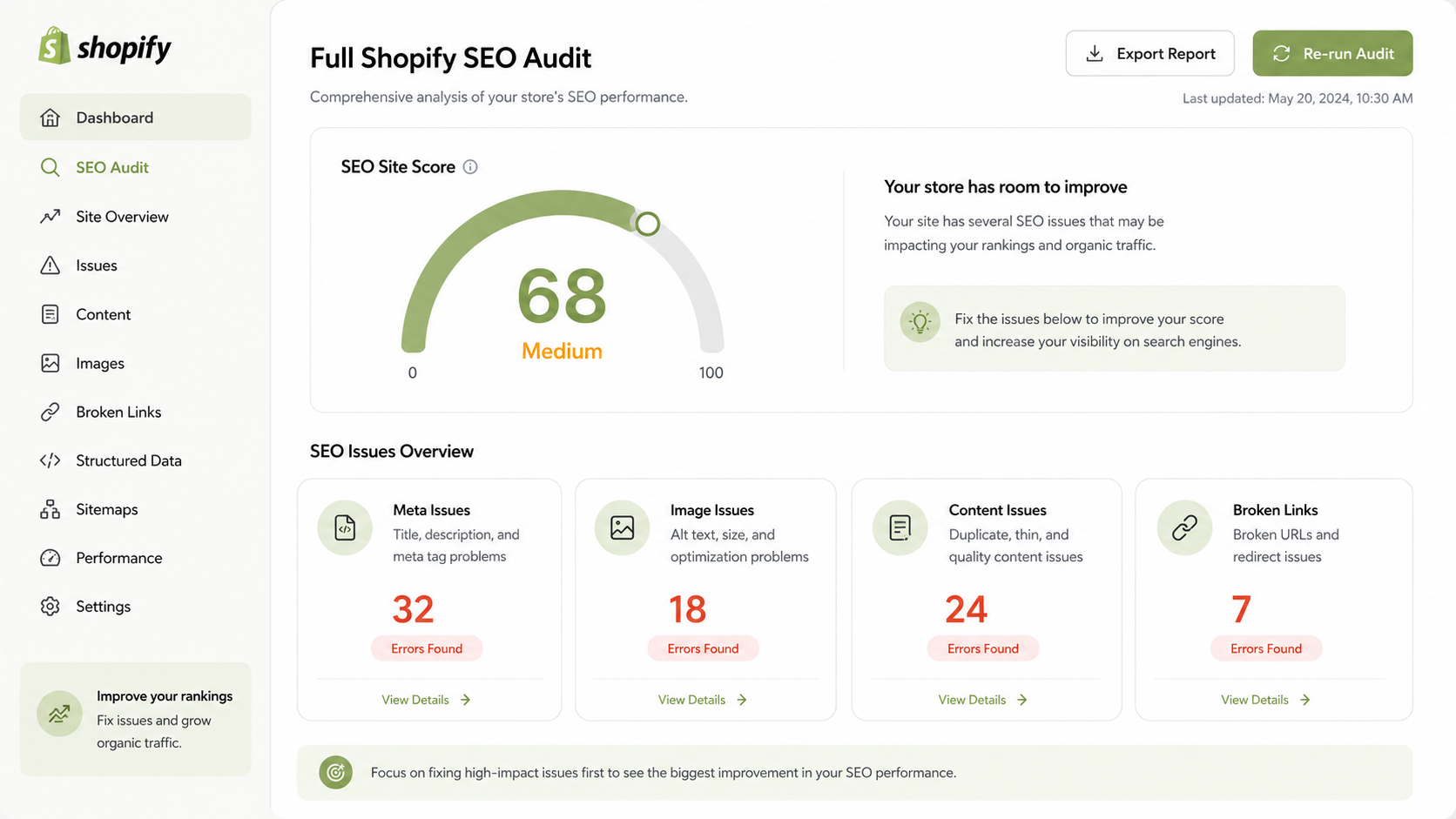This screenshot has height=819, width=1456.
Task: Click the Site Overview trend arrow icon
Action: click(51, 217)
